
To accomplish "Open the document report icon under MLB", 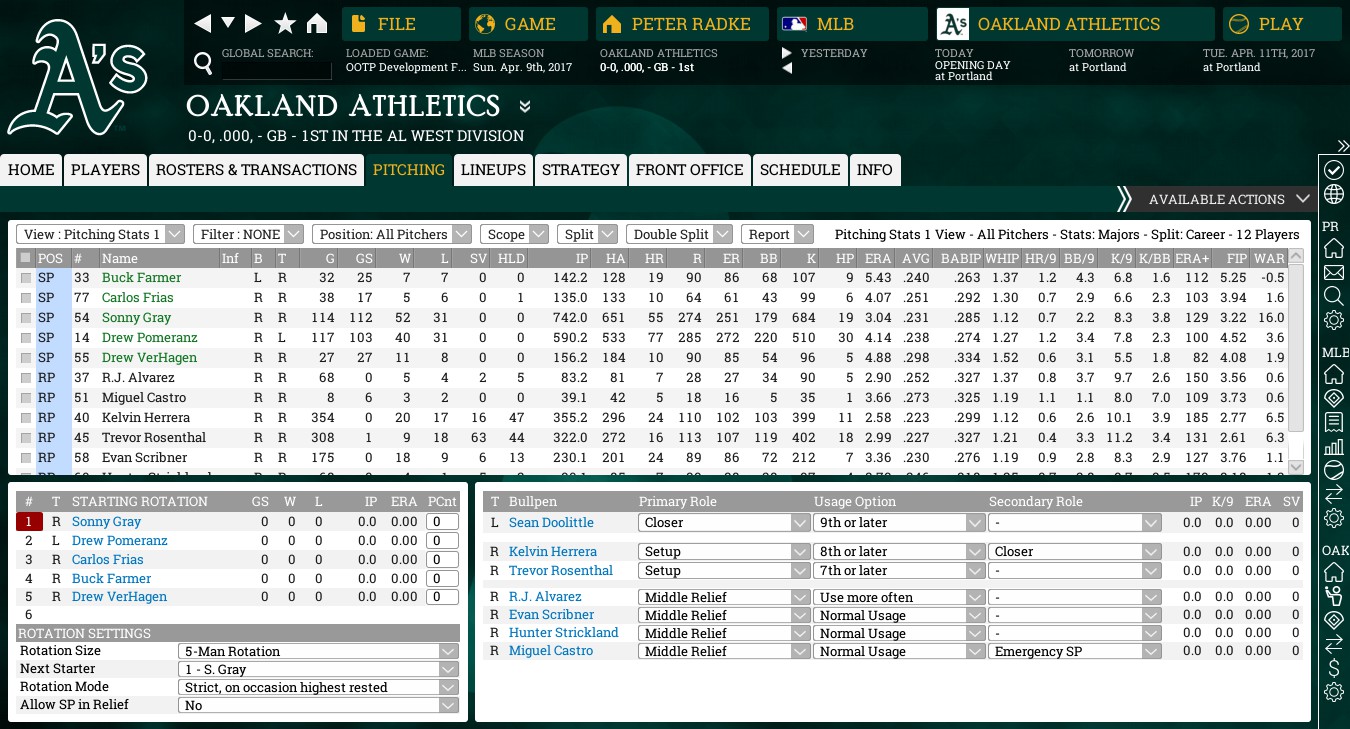I will [1333, 422].
